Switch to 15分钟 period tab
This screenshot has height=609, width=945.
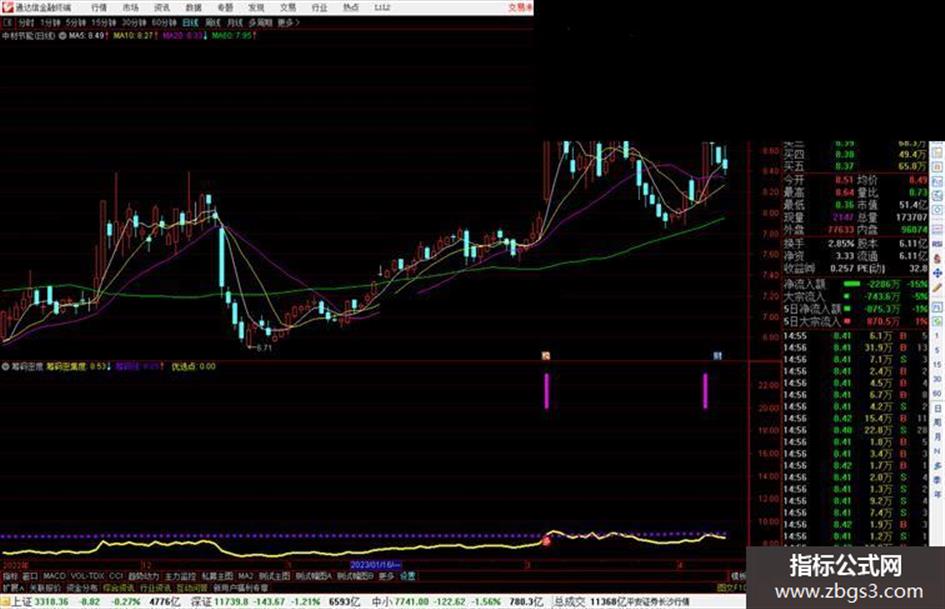104,23
